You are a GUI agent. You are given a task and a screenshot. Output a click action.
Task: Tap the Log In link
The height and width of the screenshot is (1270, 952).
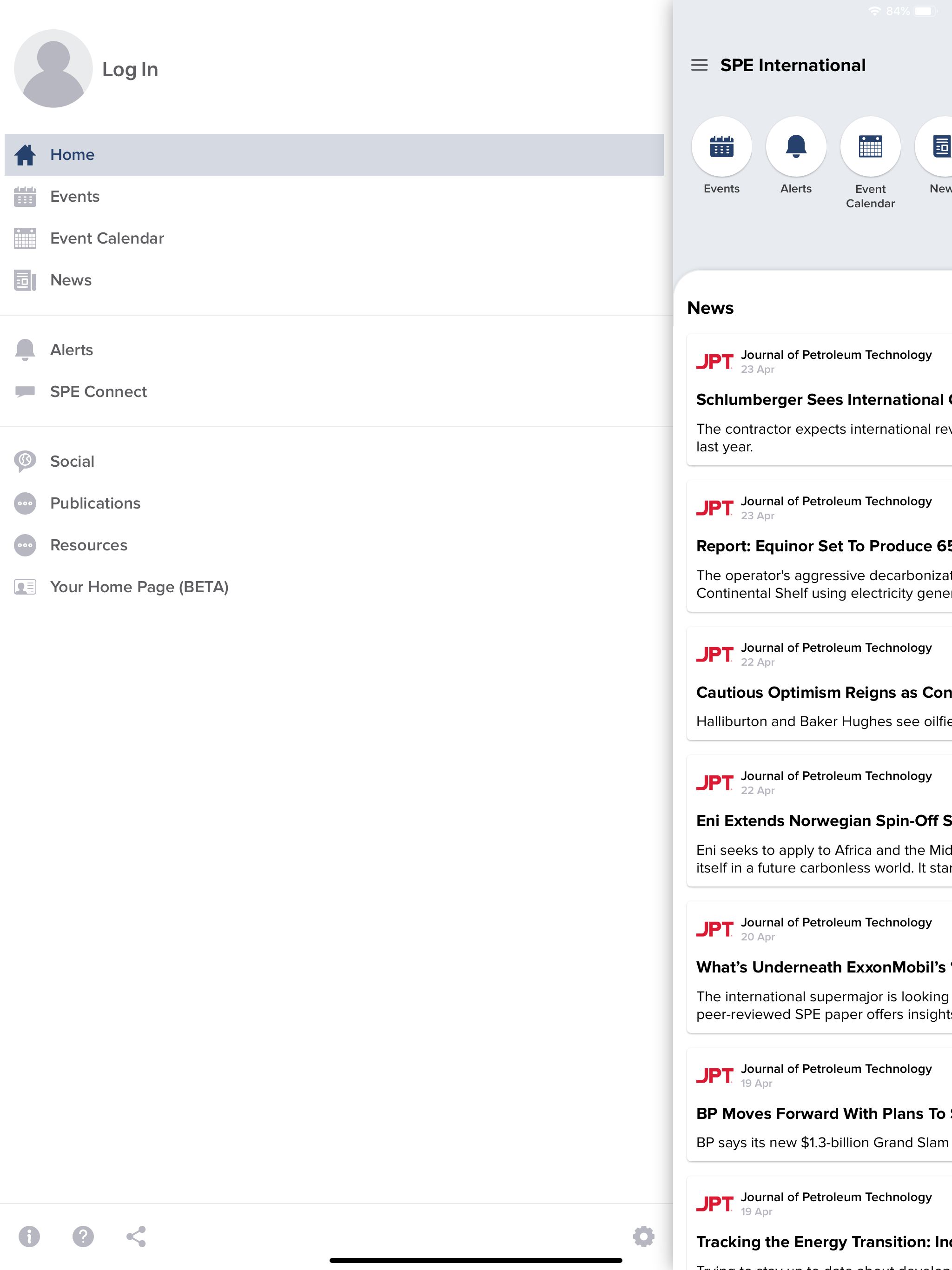pyautogui.click(x=130, y=69)
